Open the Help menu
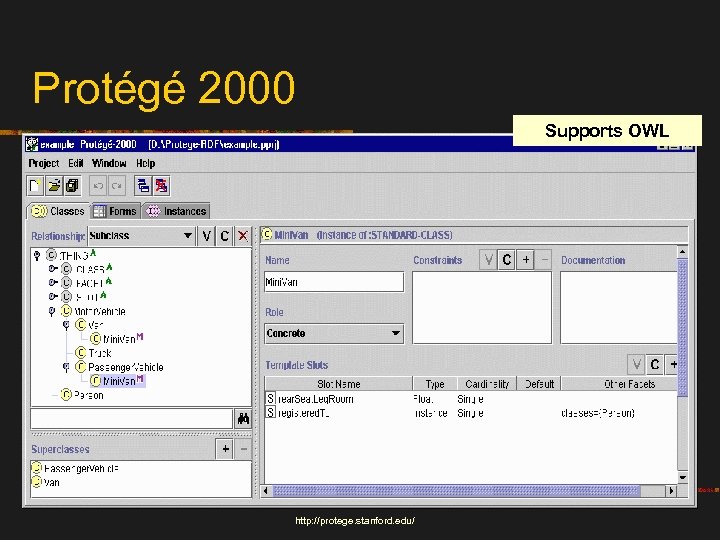Image resolution: width=720 pixels, height=540 pixels. 146,163
